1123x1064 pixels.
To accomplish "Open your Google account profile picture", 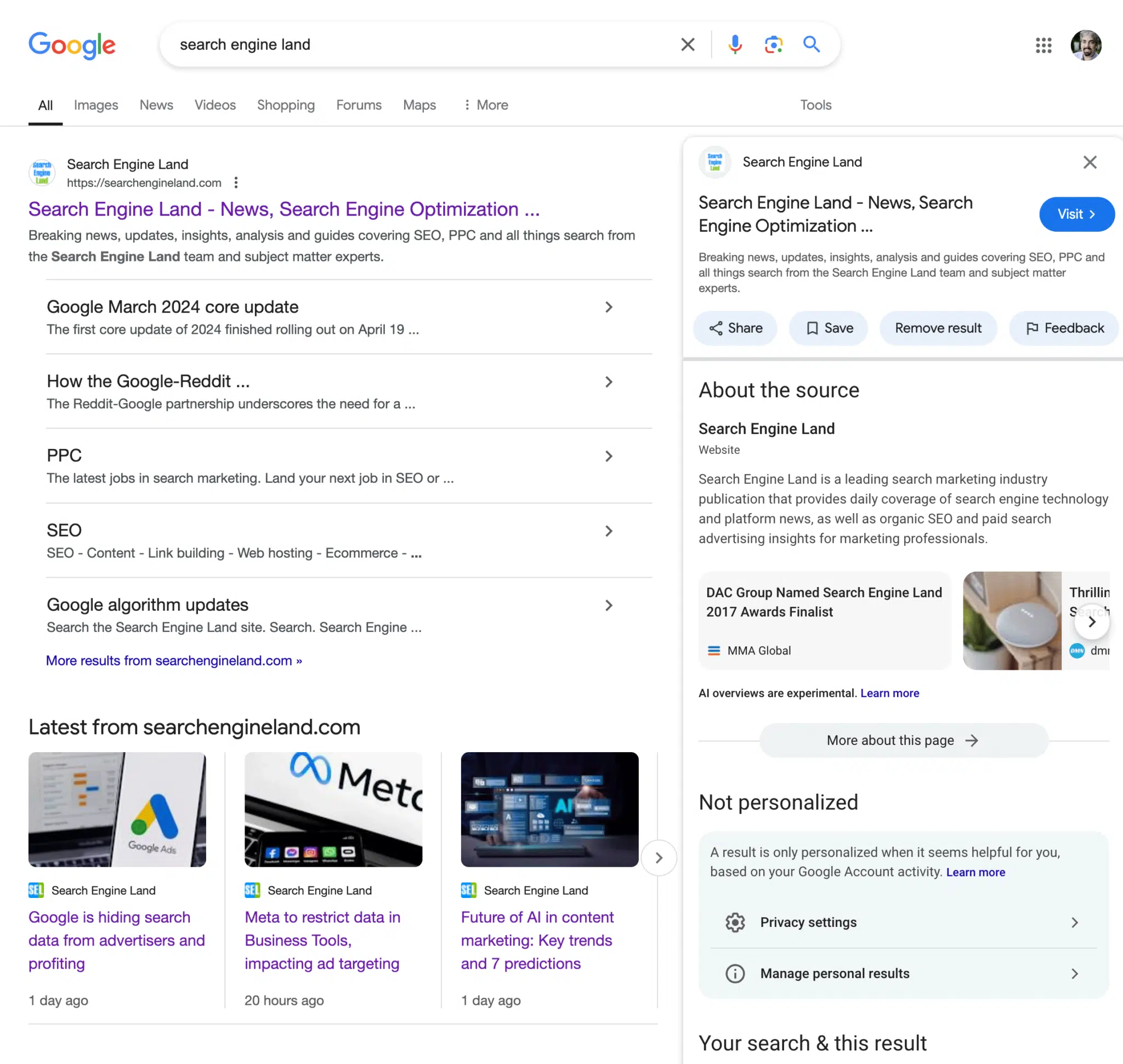I will [1086, 45].
